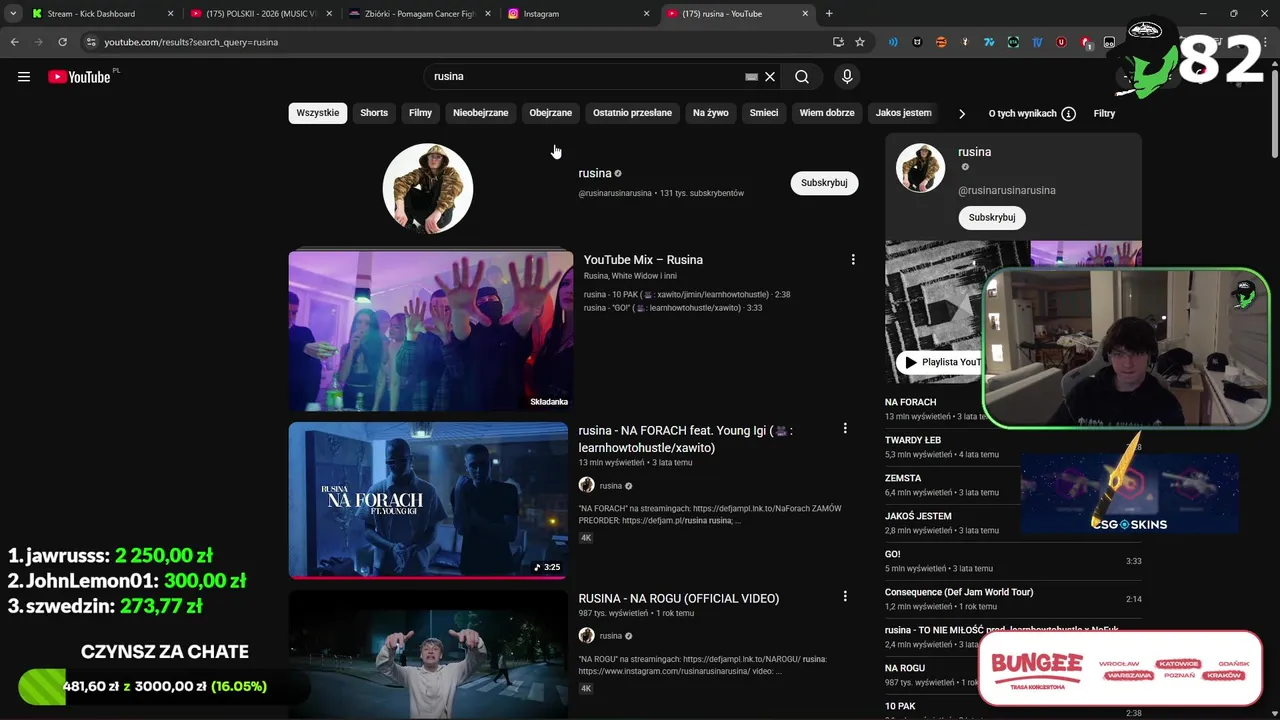This screenshot has height=720, width=1280.
Task: Bookmark this page with the star icon
Action: click(860, 42)
